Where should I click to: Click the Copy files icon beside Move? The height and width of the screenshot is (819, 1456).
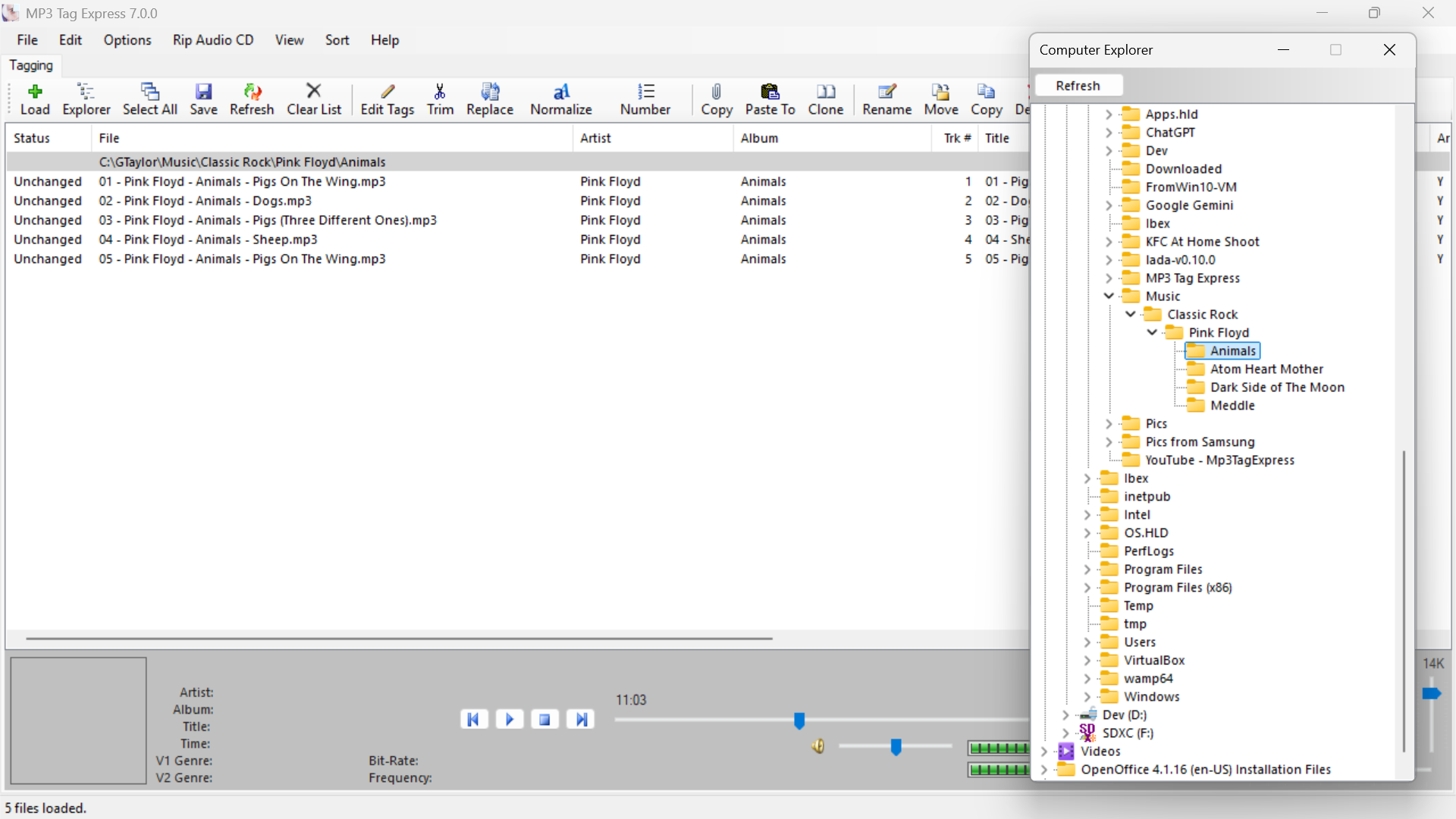(986, 99)
